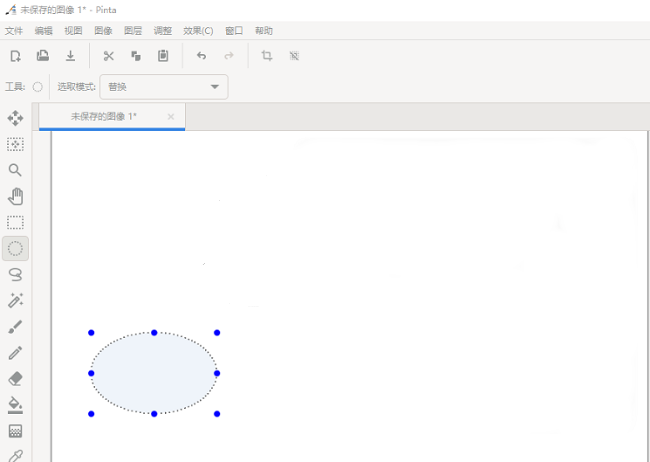Switch to the 未保存的图像 1* tab
The height and width of the screenshot is (462, 650).
click(x=104, y=117)
